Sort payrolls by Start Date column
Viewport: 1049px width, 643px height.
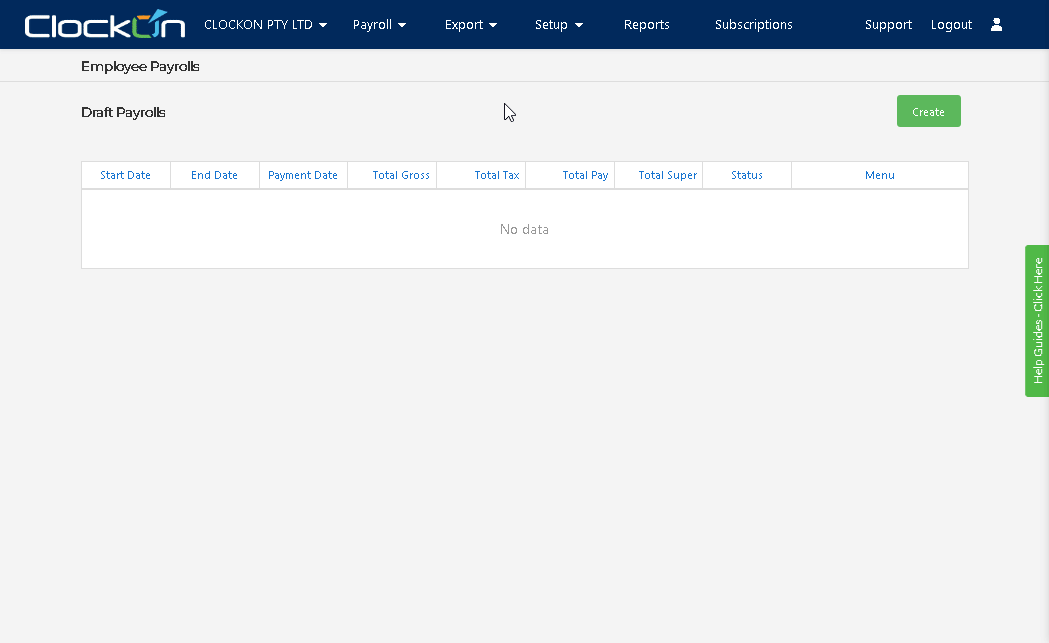point(125,175)
